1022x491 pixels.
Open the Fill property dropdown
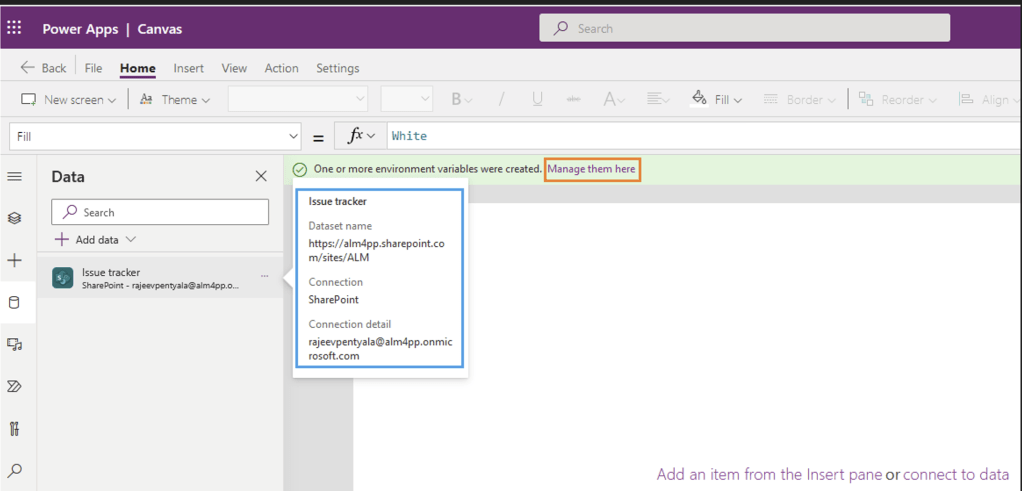click(155, 136)
